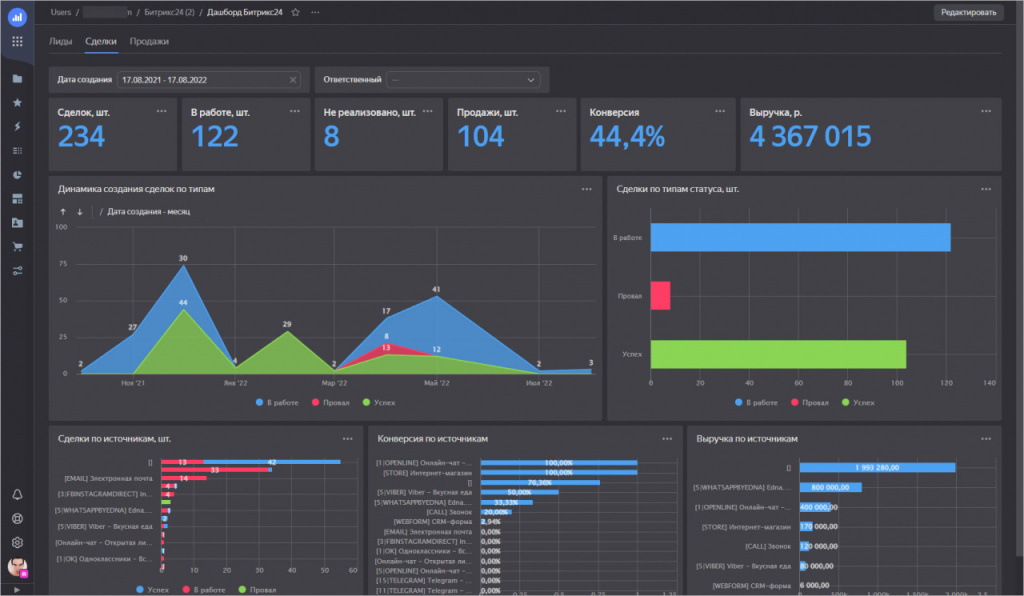Screen dimensions: 1024x596
Task: Click Users breadcrumb link
Action: pos(61,12)
